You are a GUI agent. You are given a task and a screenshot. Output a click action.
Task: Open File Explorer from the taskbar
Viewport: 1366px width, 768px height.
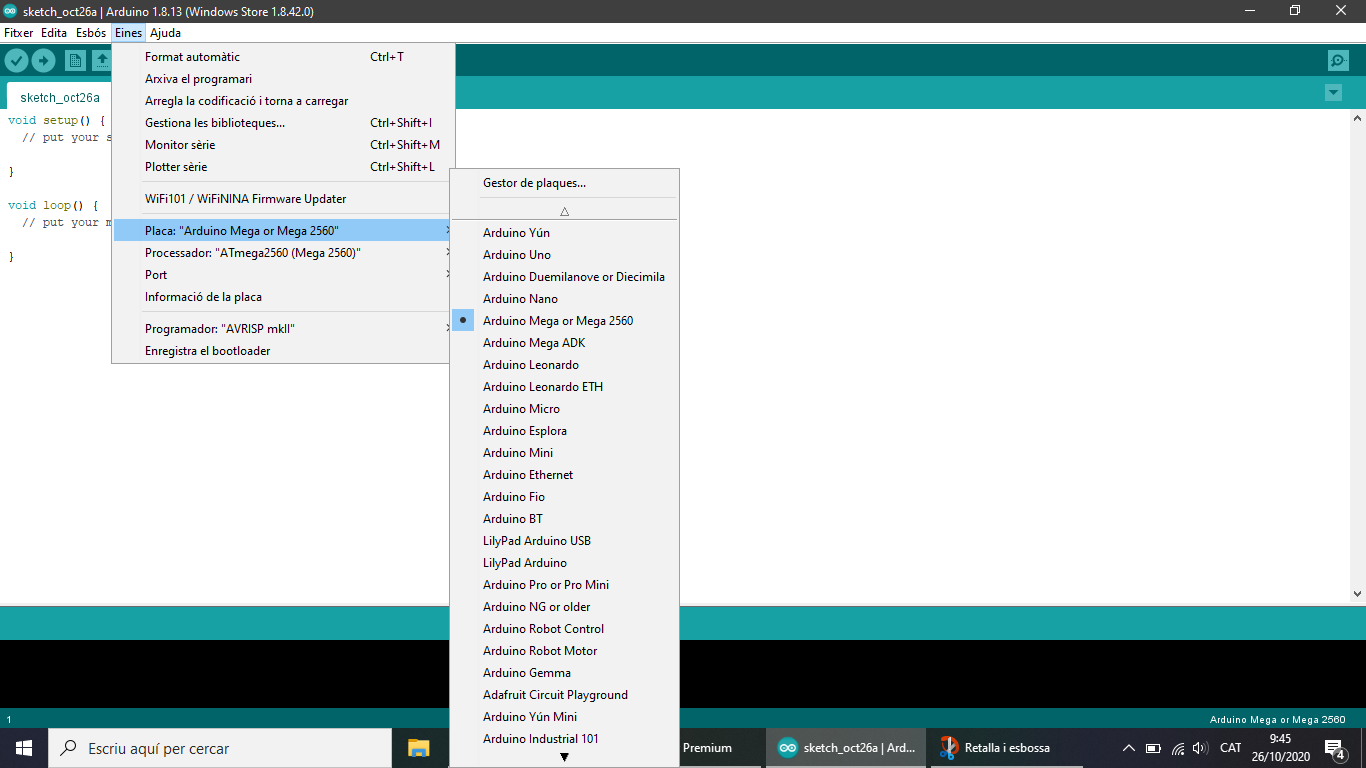[x=418, y=748]
